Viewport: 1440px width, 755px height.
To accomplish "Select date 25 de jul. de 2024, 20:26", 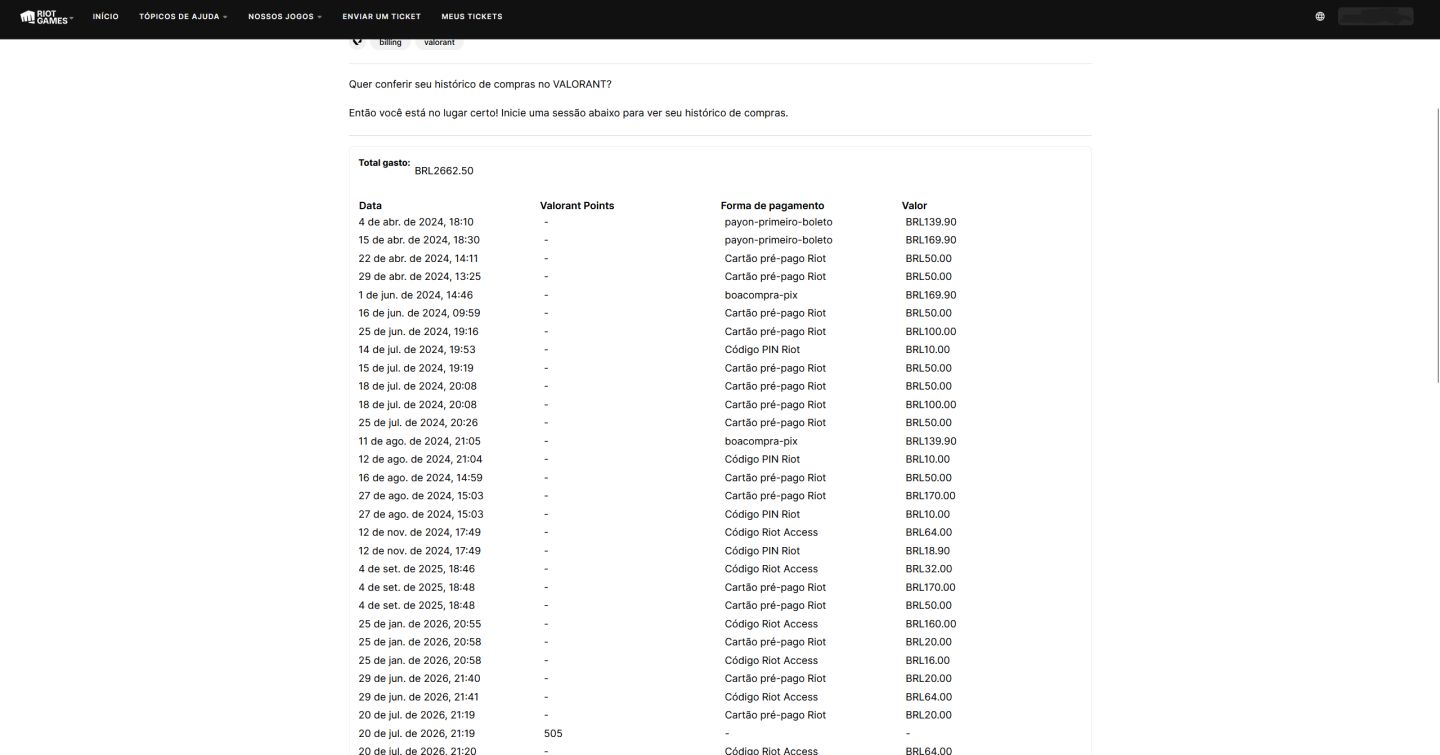I will (x=418, y=423).
